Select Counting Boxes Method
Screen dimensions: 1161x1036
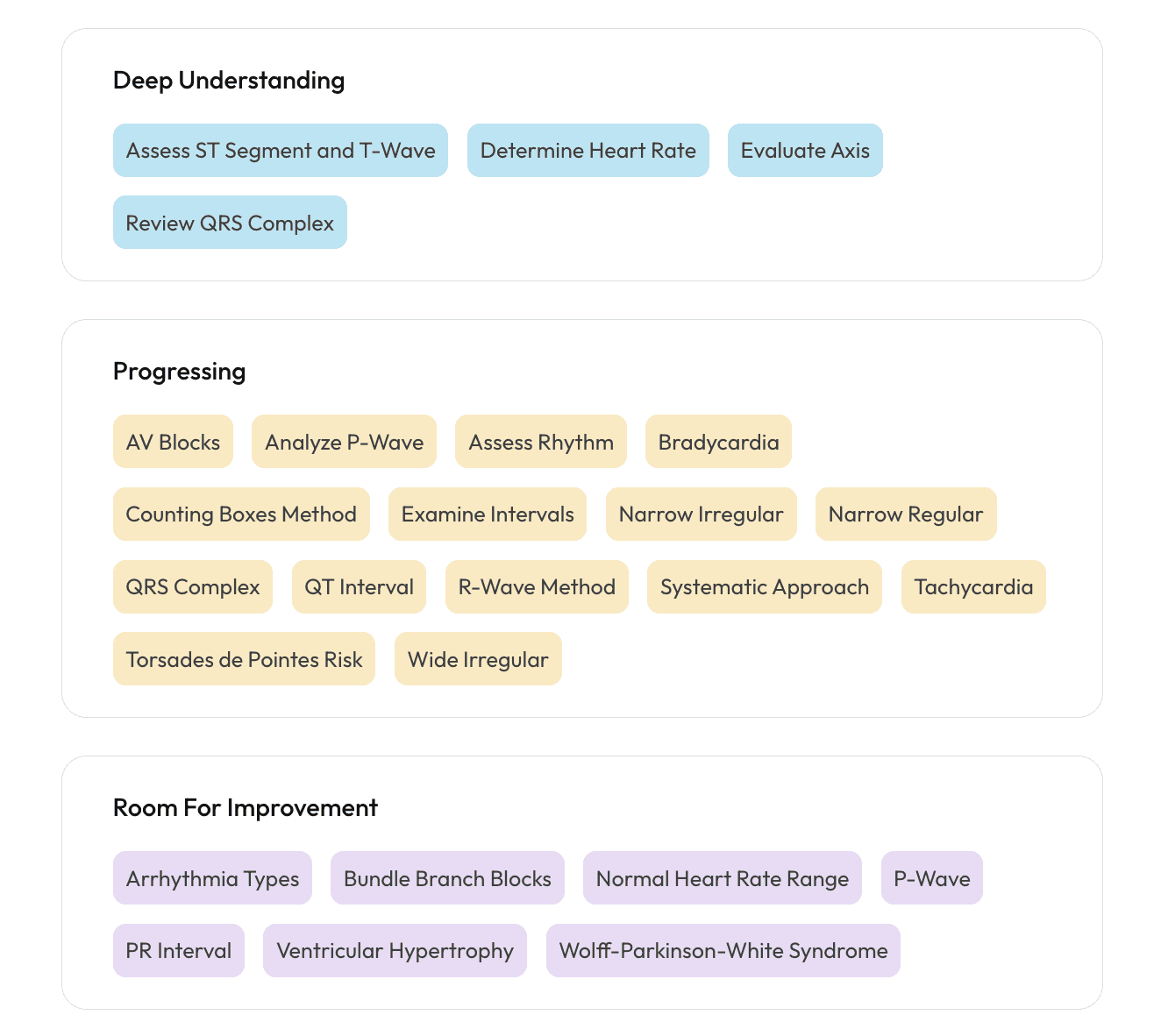(x=240, y=514)
